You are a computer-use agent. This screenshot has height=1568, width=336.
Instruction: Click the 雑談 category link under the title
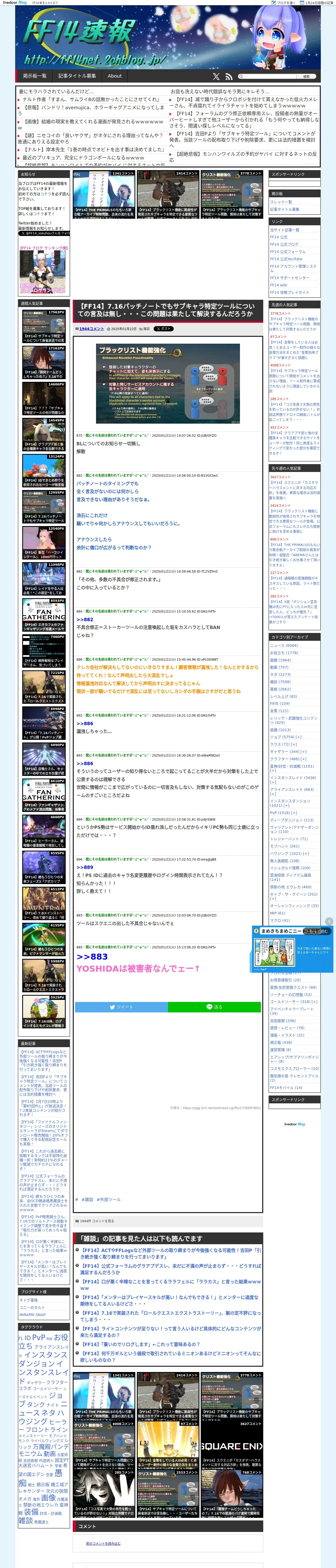pyautogui.click(x=146, y=329)
